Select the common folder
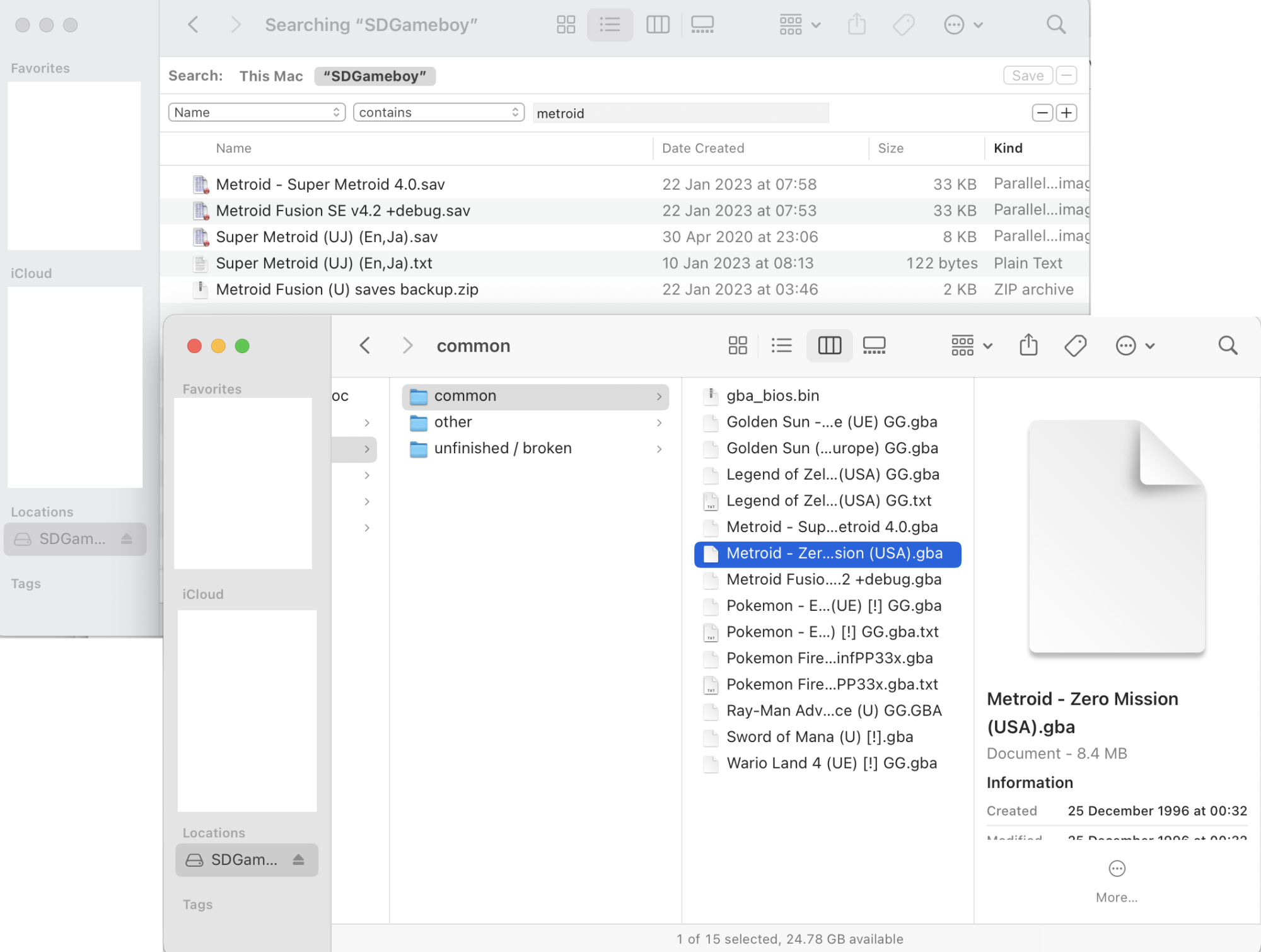The image size is (1261, 952). pos(535,396)
